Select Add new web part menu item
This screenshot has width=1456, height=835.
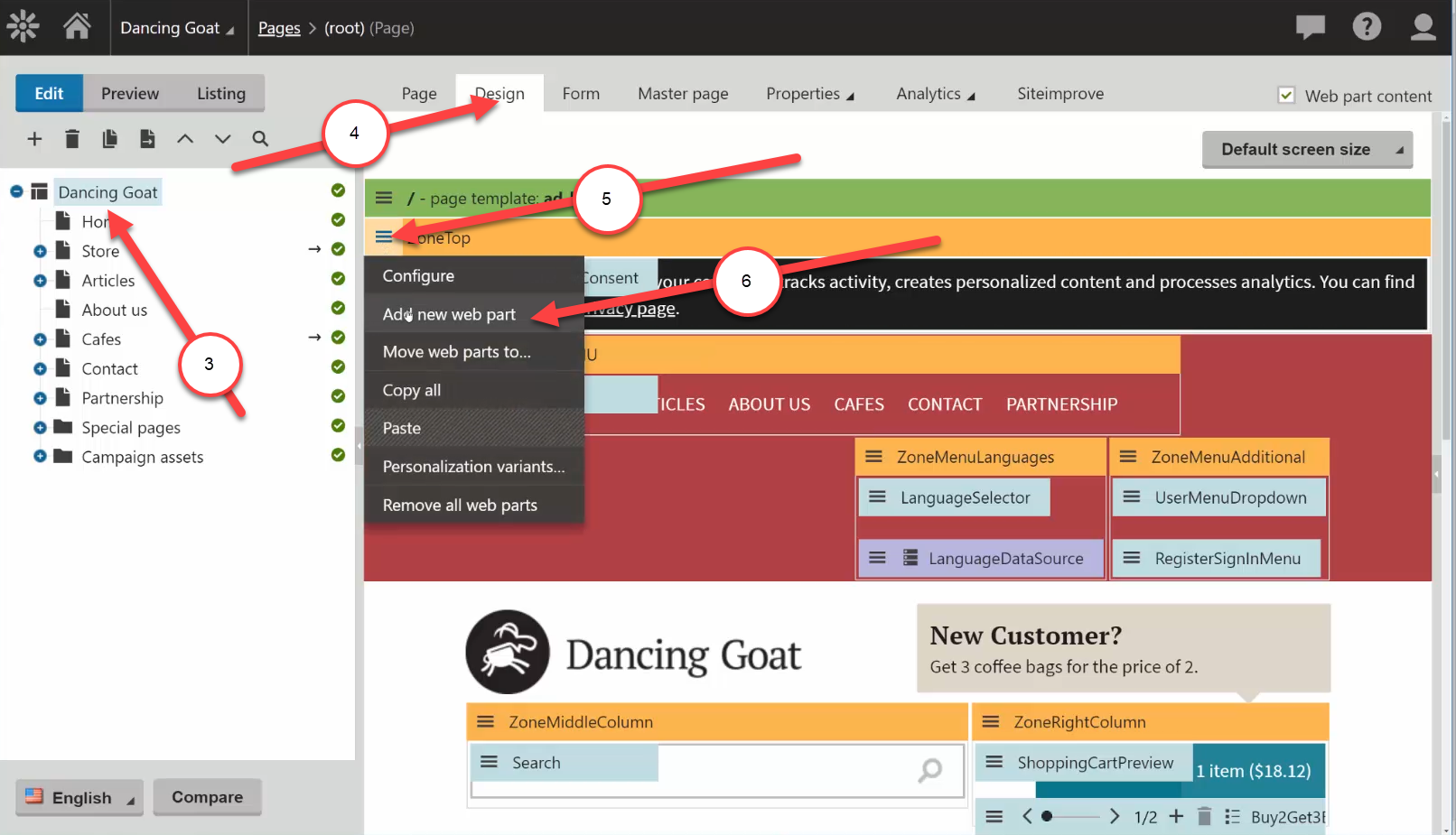pyautogui.click(x=449, y=314)
